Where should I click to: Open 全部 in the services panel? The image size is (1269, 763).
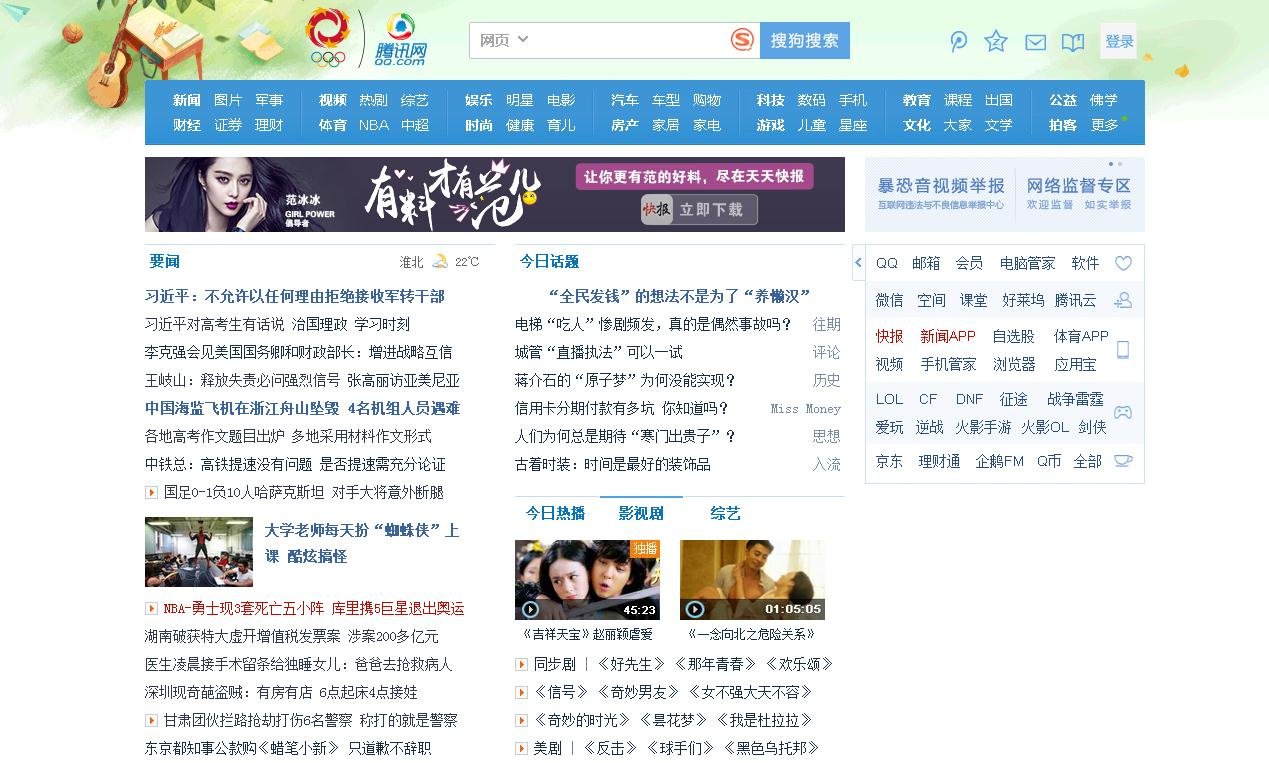click(1087, 461)
